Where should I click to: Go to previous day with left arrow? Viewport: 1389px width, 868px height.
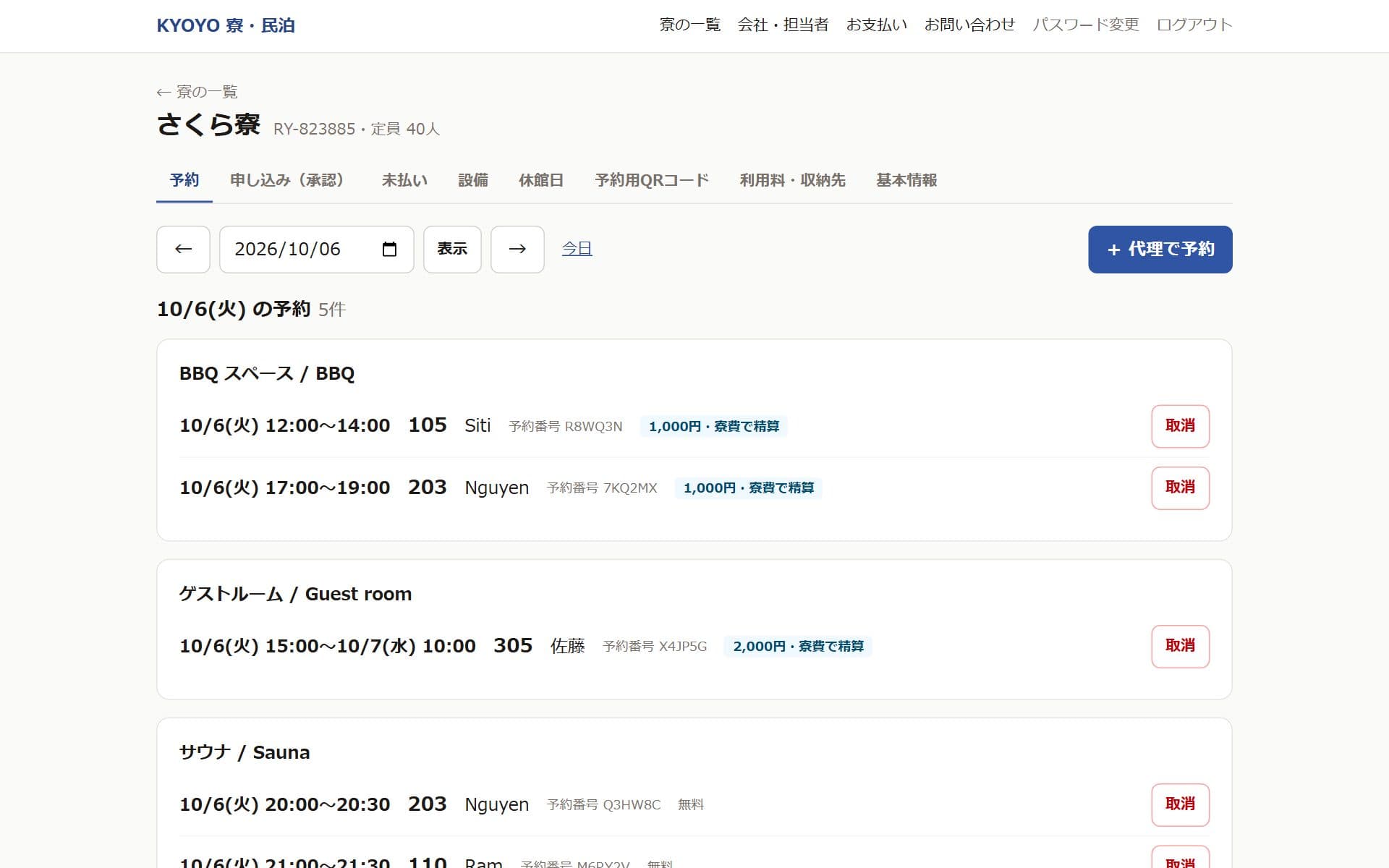point(183,250)
